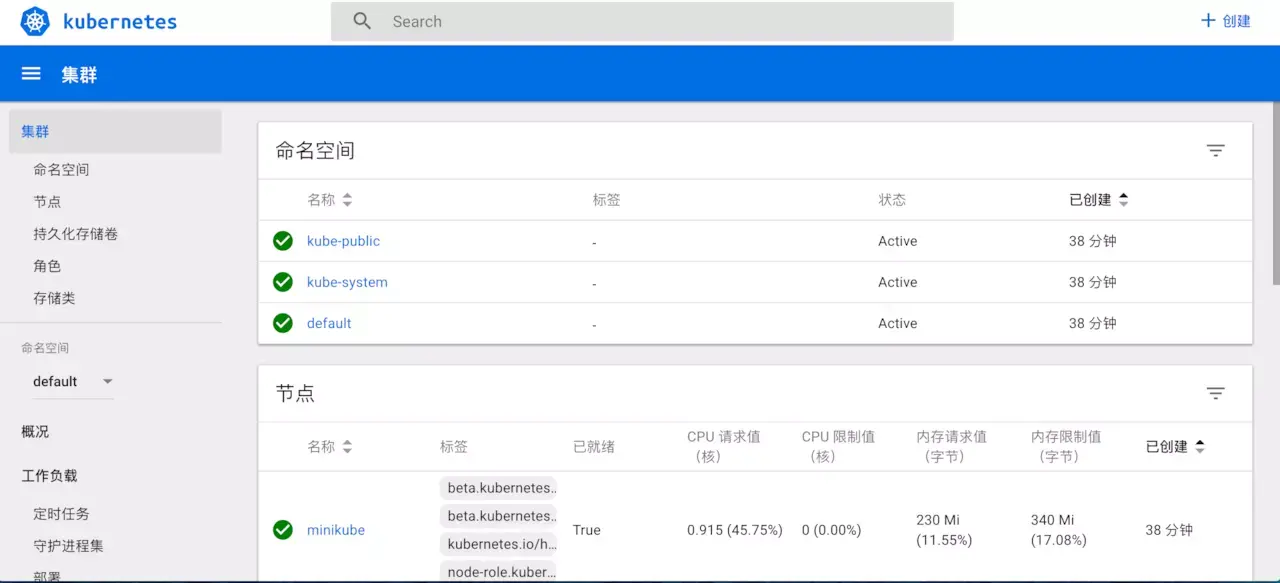The width and height of the screenshot is (1280, 583).
Task: Focus the Search input field
Action: click(x=642, y=21)
